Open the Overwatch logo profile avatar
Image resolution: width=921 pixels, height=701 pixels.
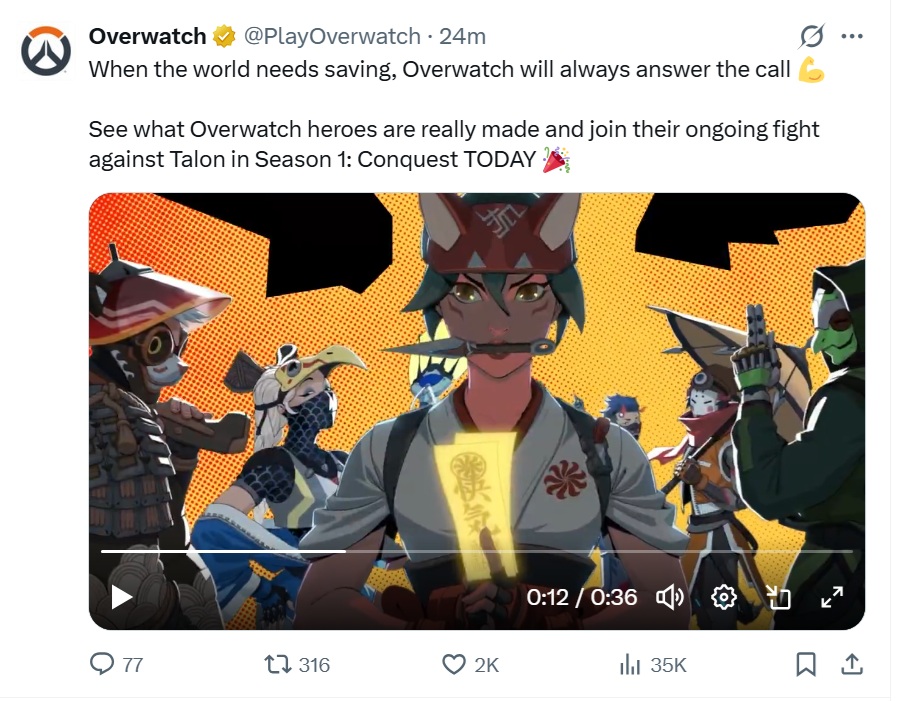(46, 51)
